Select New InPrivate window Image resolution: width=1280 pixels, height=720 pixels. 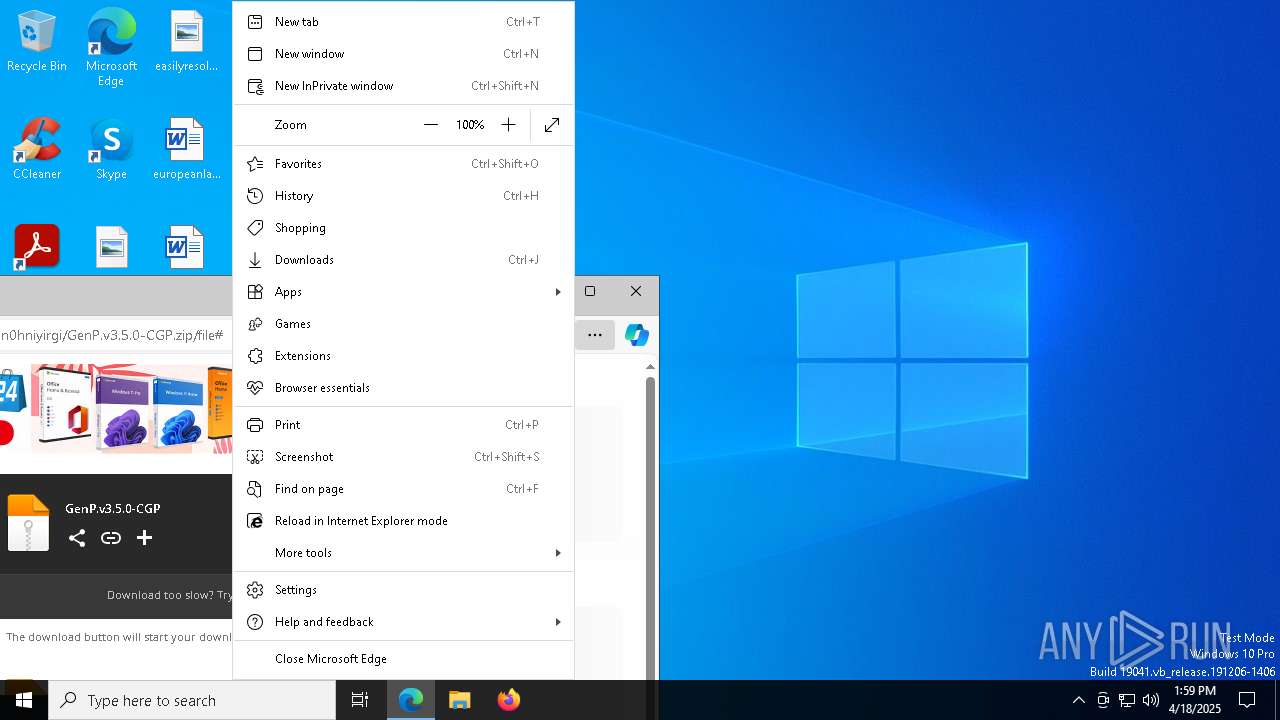pos(403,86)
